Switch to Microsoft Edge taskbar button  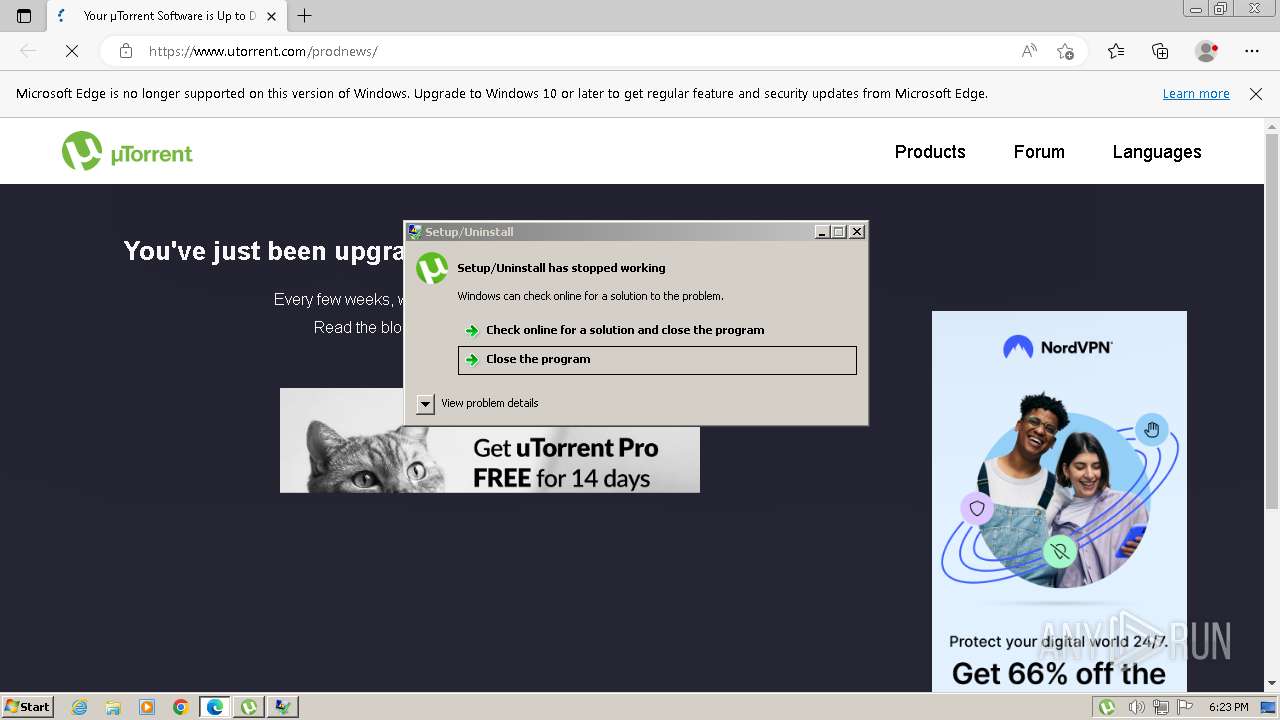point(215,707)
